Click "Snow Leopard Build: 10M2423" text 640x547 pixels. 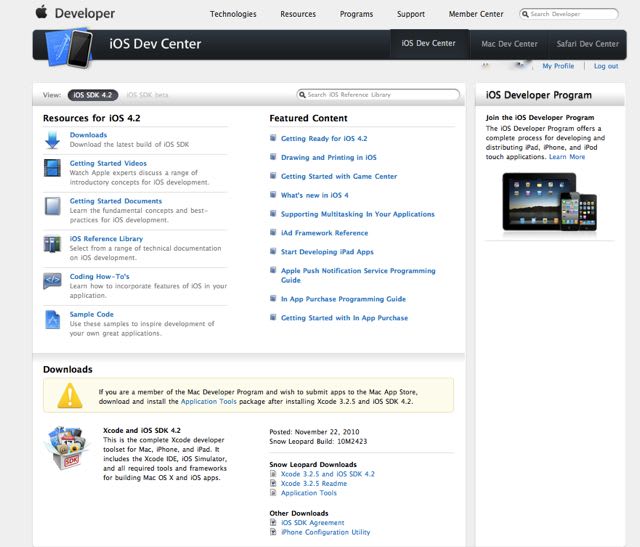318,441
